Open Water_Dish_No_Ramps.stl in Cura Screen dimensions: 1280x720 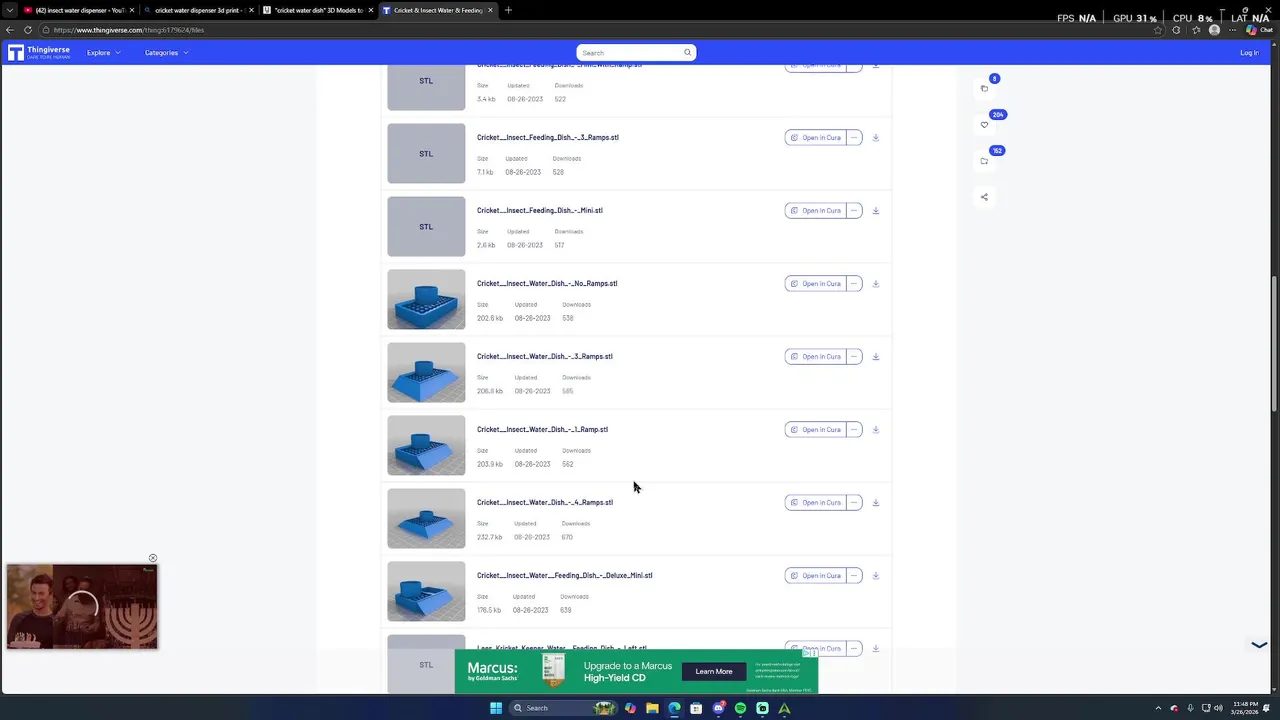815,284
